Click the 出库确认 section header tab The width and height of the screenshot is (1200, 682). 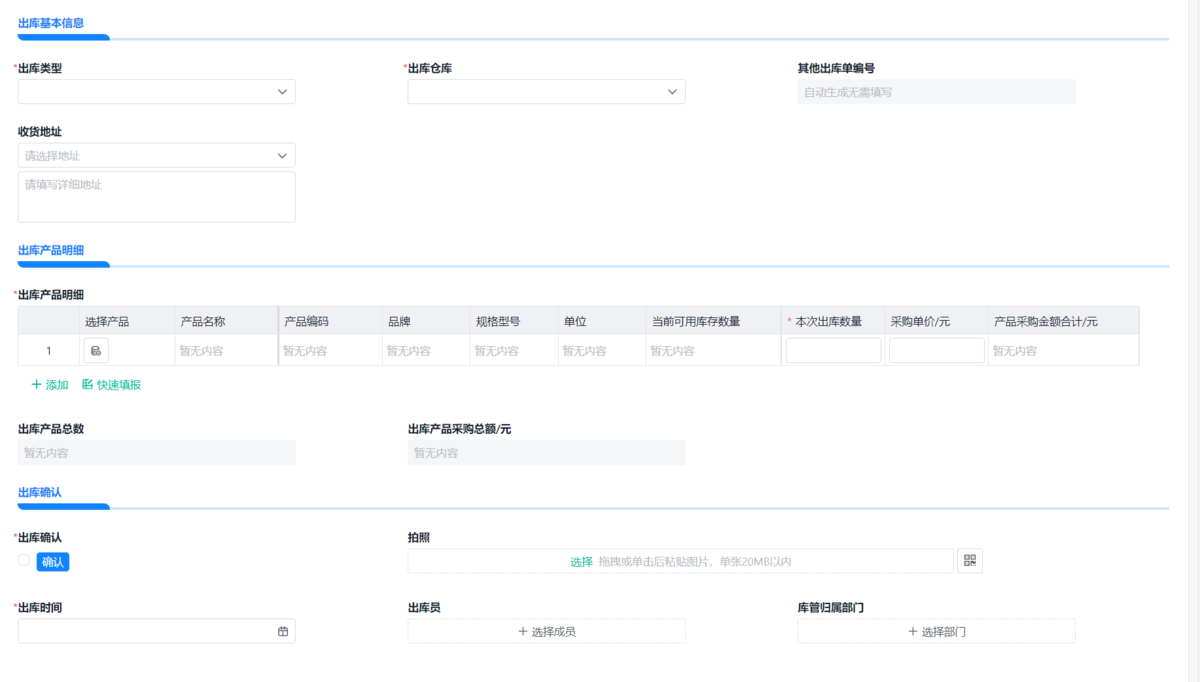(40, 492)
